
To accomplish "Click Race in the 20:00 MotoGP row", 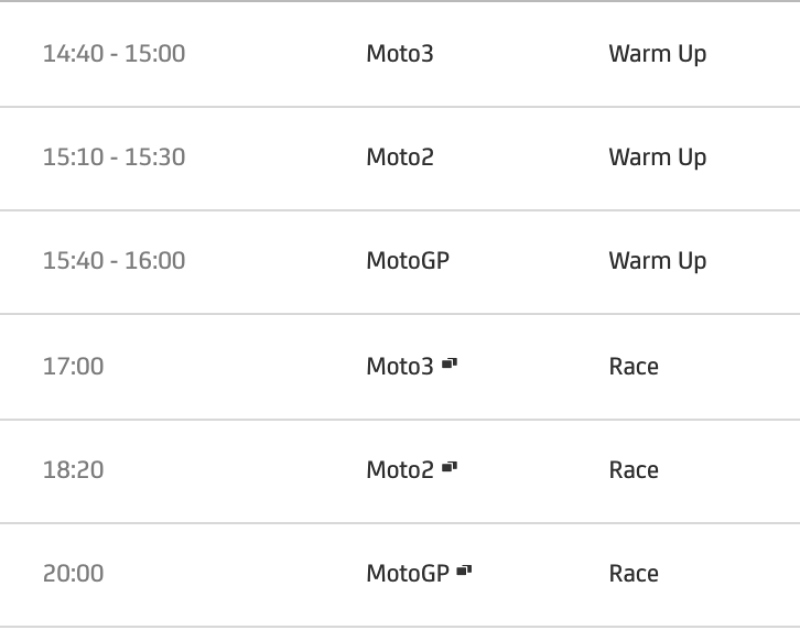I will pos(633,574).
